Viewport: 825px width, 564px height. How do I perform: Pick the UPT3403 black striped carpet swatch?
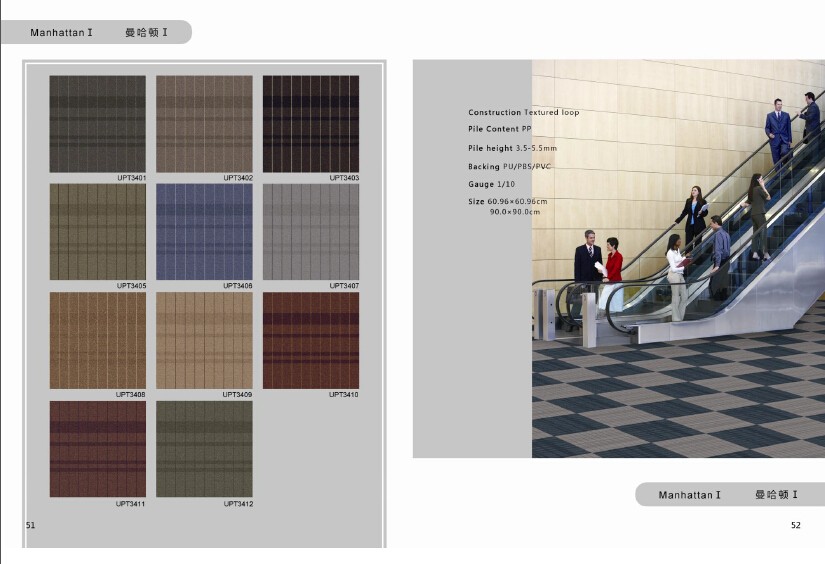(x=310, y=123)
